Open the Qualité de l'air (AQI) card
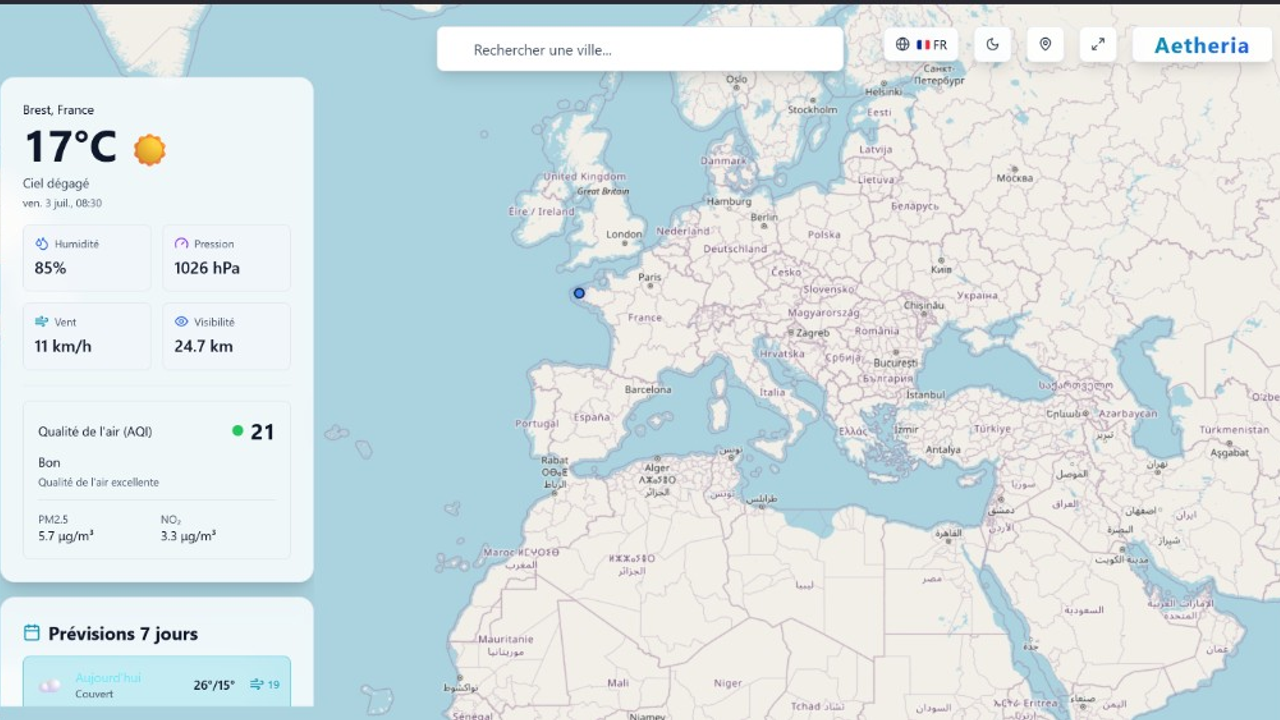Image resolution: width=1280 pixels, height=720 pixels. (x=157, y=480)
